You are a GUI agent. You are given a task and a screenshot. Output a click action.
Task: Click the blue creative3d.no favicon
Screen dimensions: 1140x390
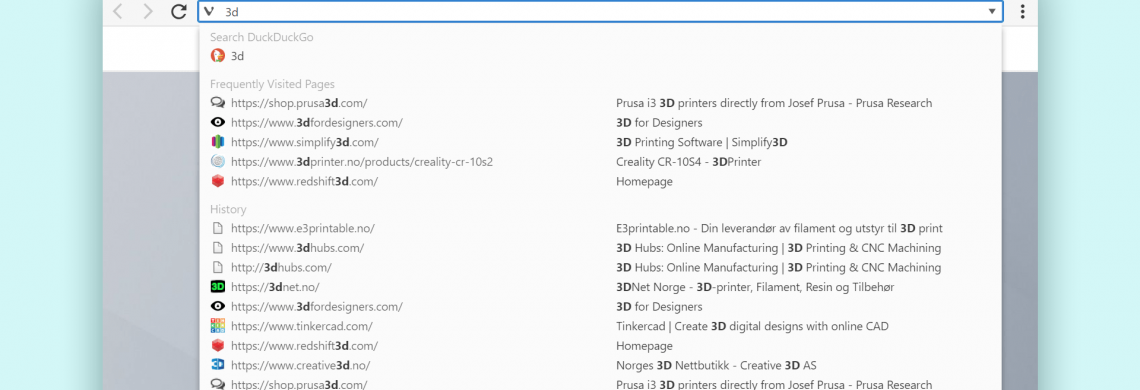(x=217, y=365)
